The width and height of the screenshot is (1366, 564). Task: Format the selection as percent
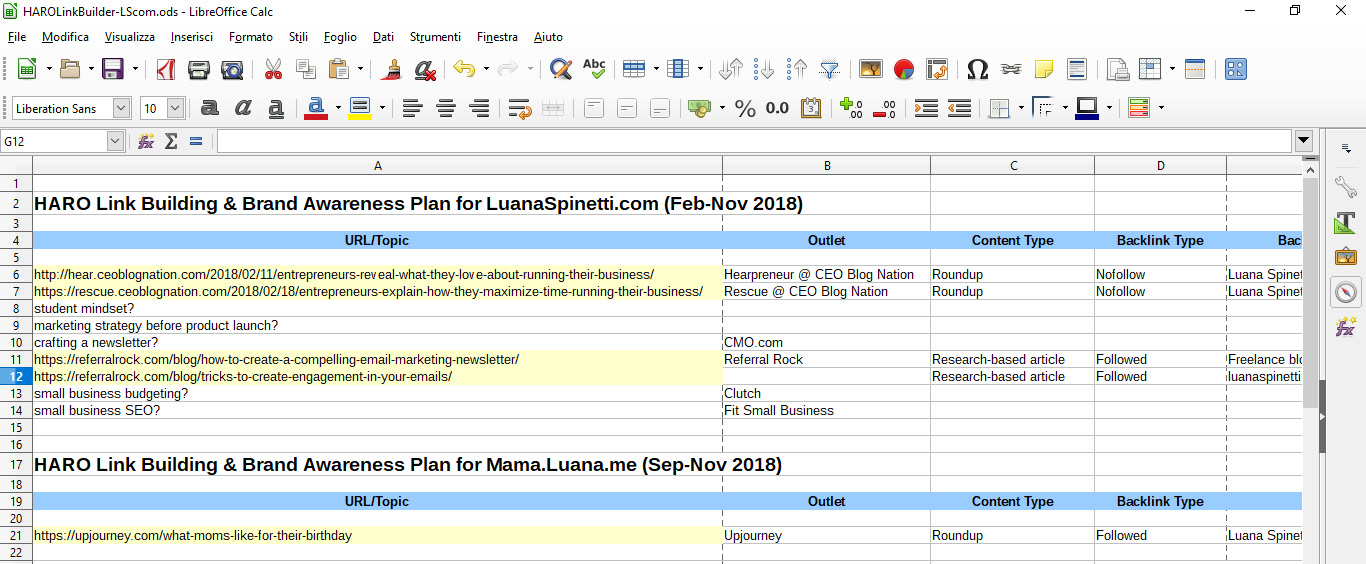tap(745, 108)
